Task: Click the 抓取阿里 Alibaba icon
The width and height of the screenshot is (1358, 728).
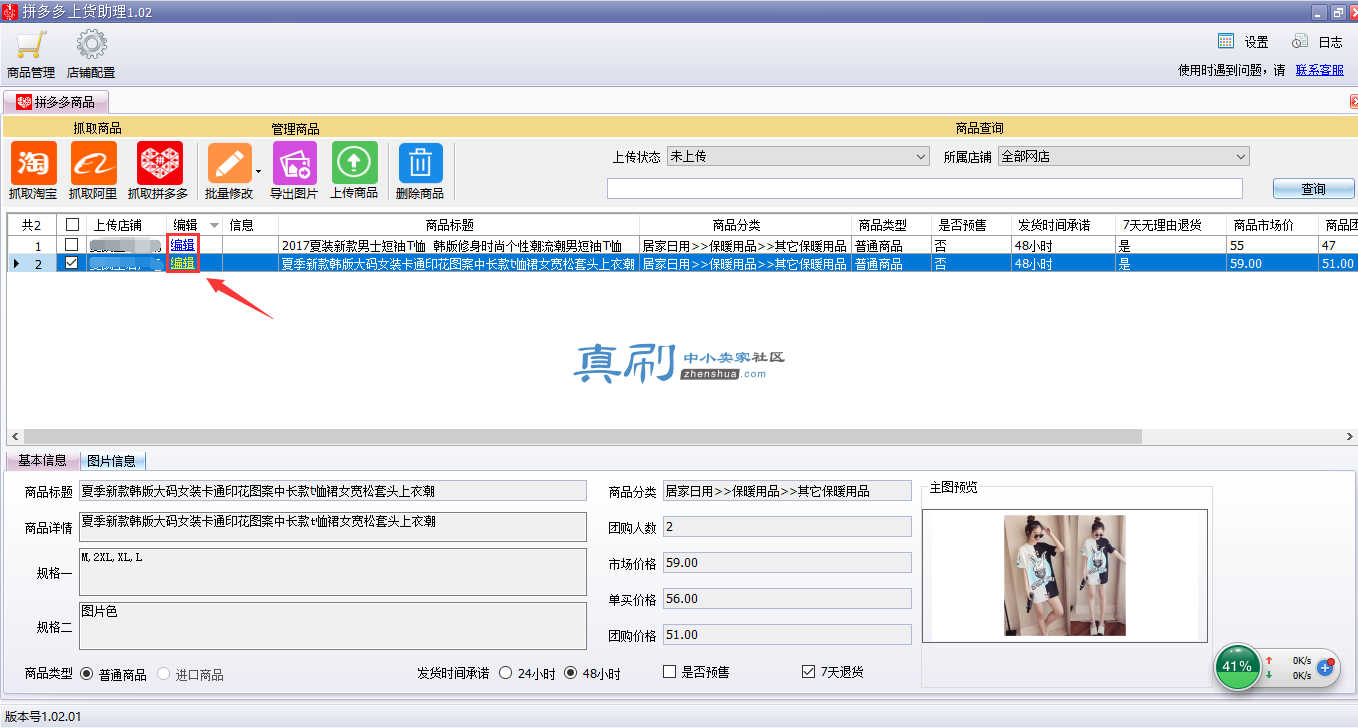Action: click(x=93, y=163)
